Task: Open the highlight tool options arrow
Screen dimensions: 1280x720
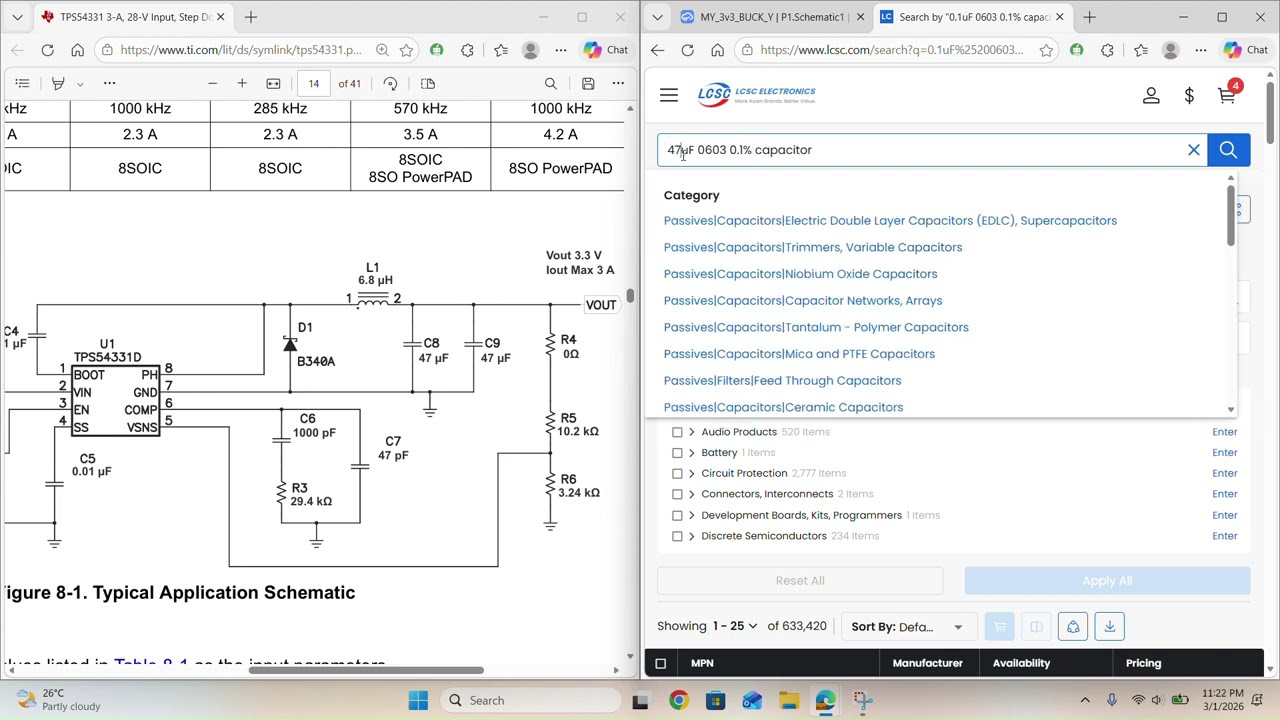Action: [x=80, y=84]
